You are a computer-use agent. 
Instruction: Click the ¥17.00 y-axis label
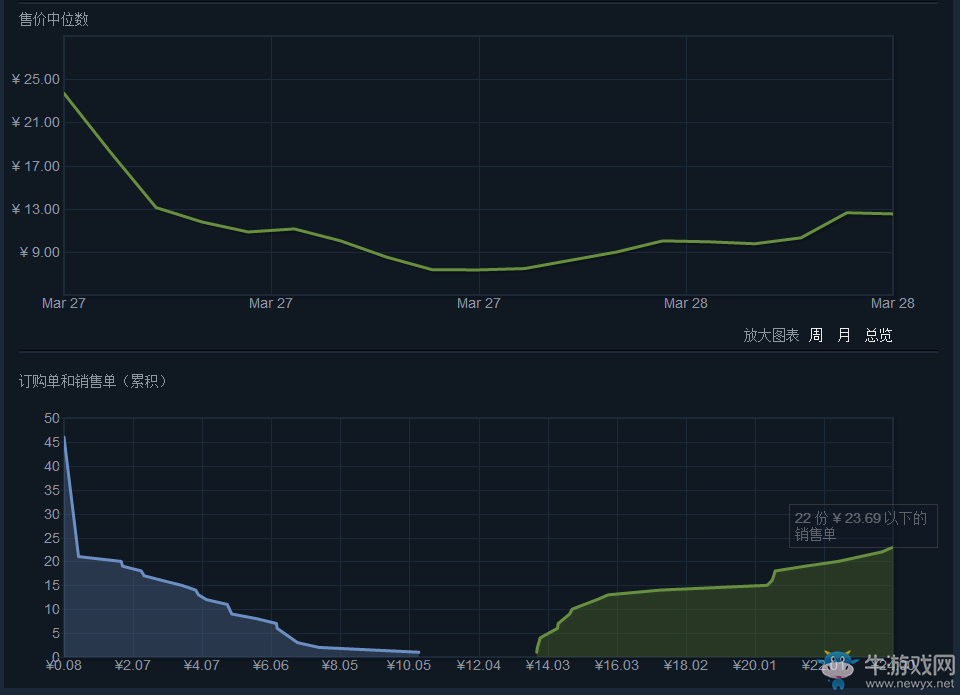36,166
